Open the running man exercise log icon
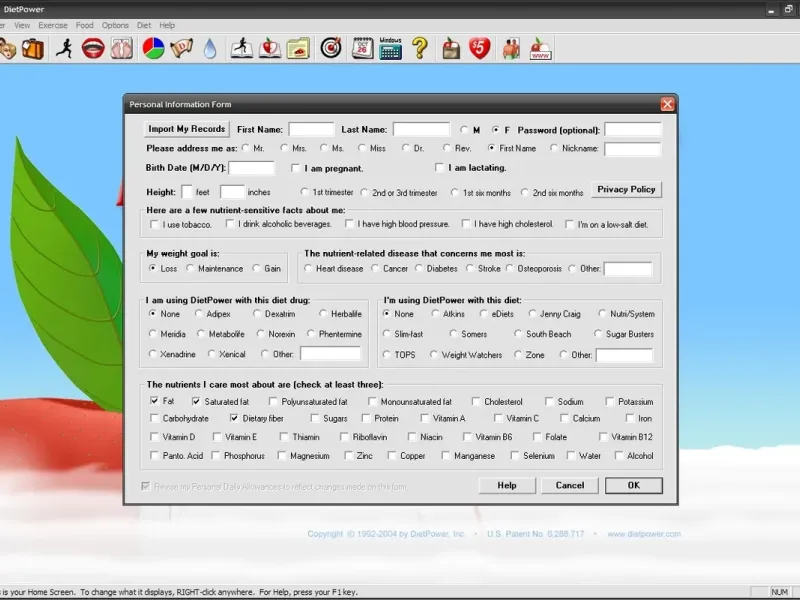Screen dimensions: 800x600 coord(64,49)
